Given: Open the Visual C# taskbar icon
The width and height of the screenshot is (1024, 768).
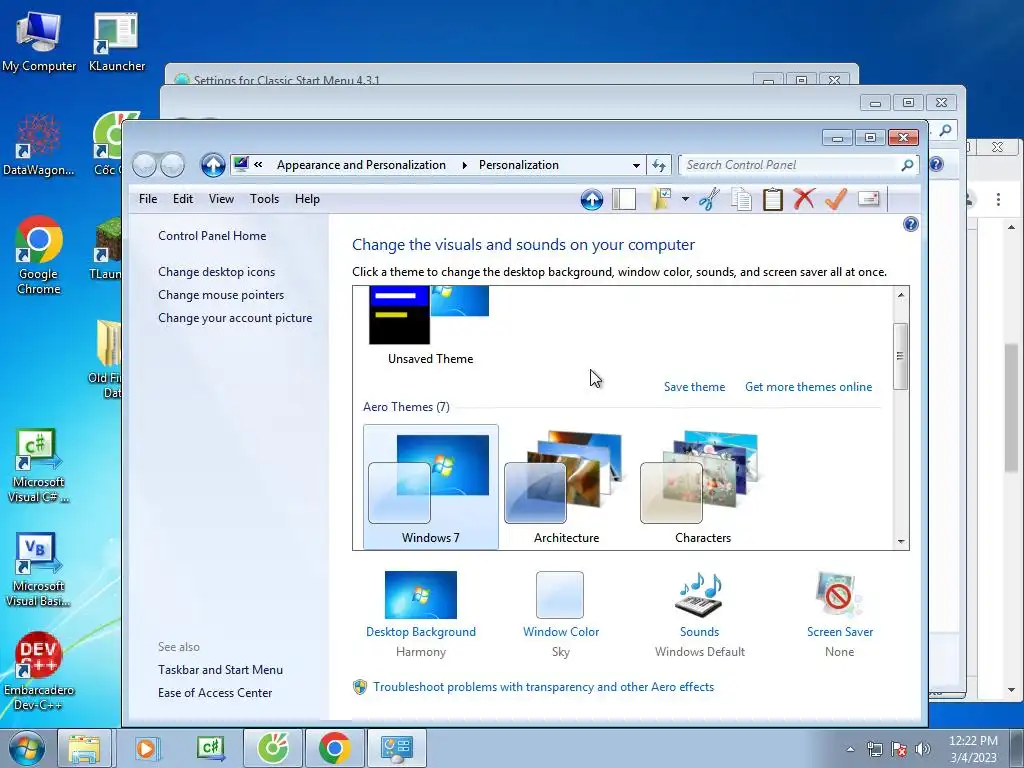Looking at the screenshot, I should [x=211, y=748].
